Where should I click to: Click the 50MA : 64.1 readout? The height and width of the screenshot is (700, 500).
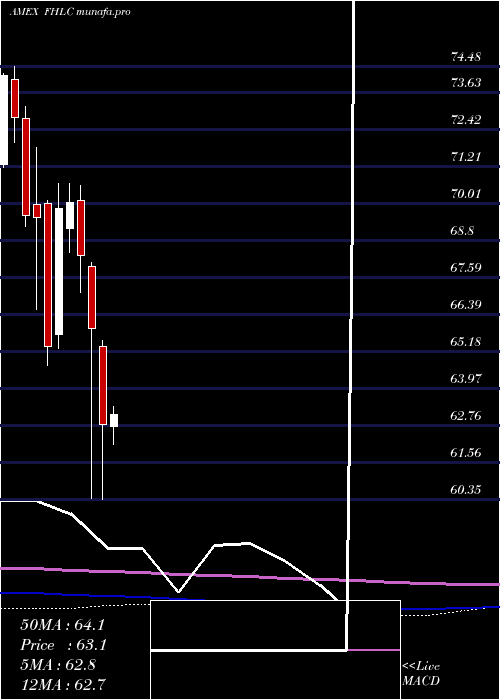pyautogui.click(x=62, y=625)
